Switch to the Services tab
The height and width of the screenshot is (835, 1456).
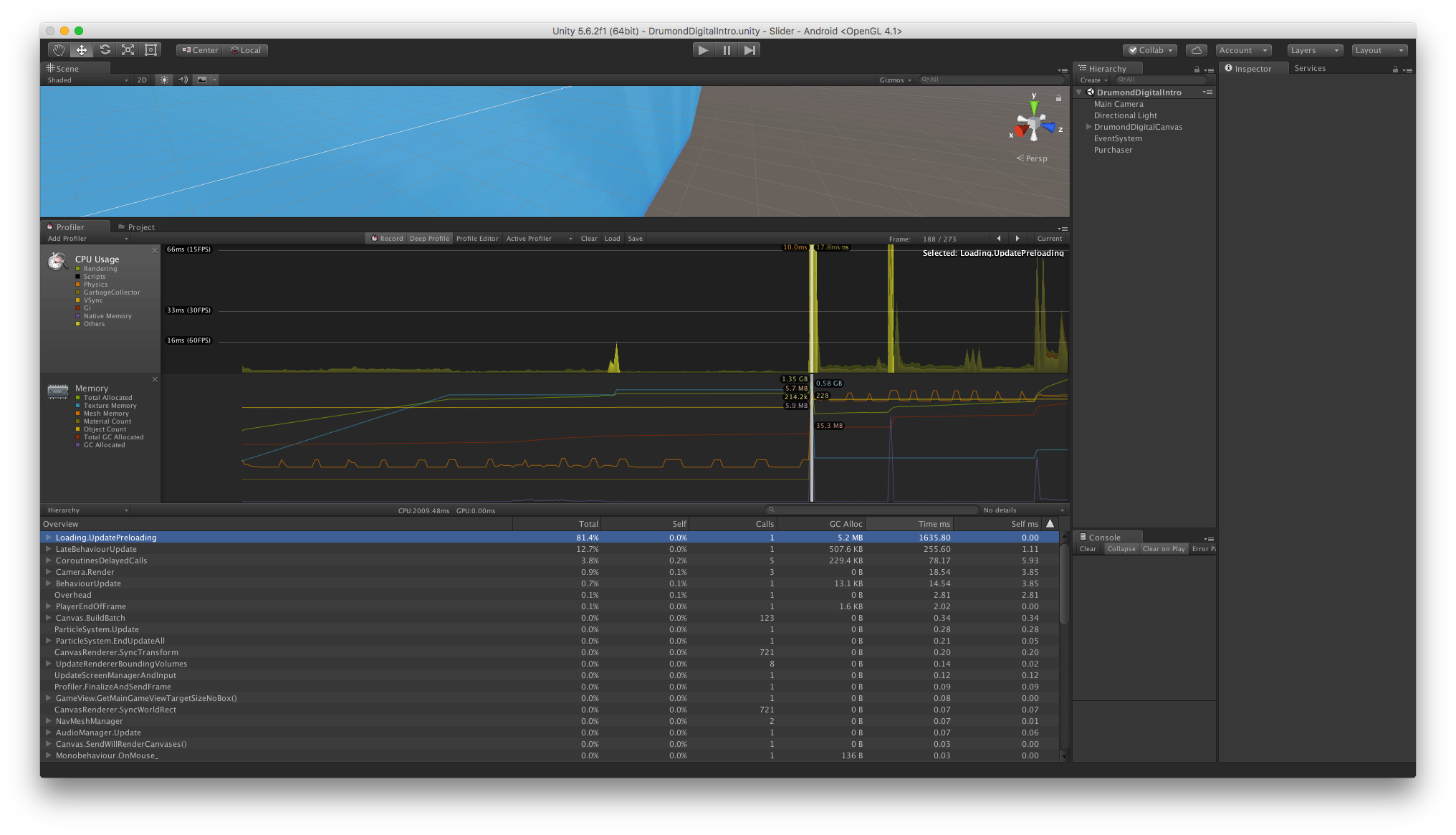pos(1310,68)
